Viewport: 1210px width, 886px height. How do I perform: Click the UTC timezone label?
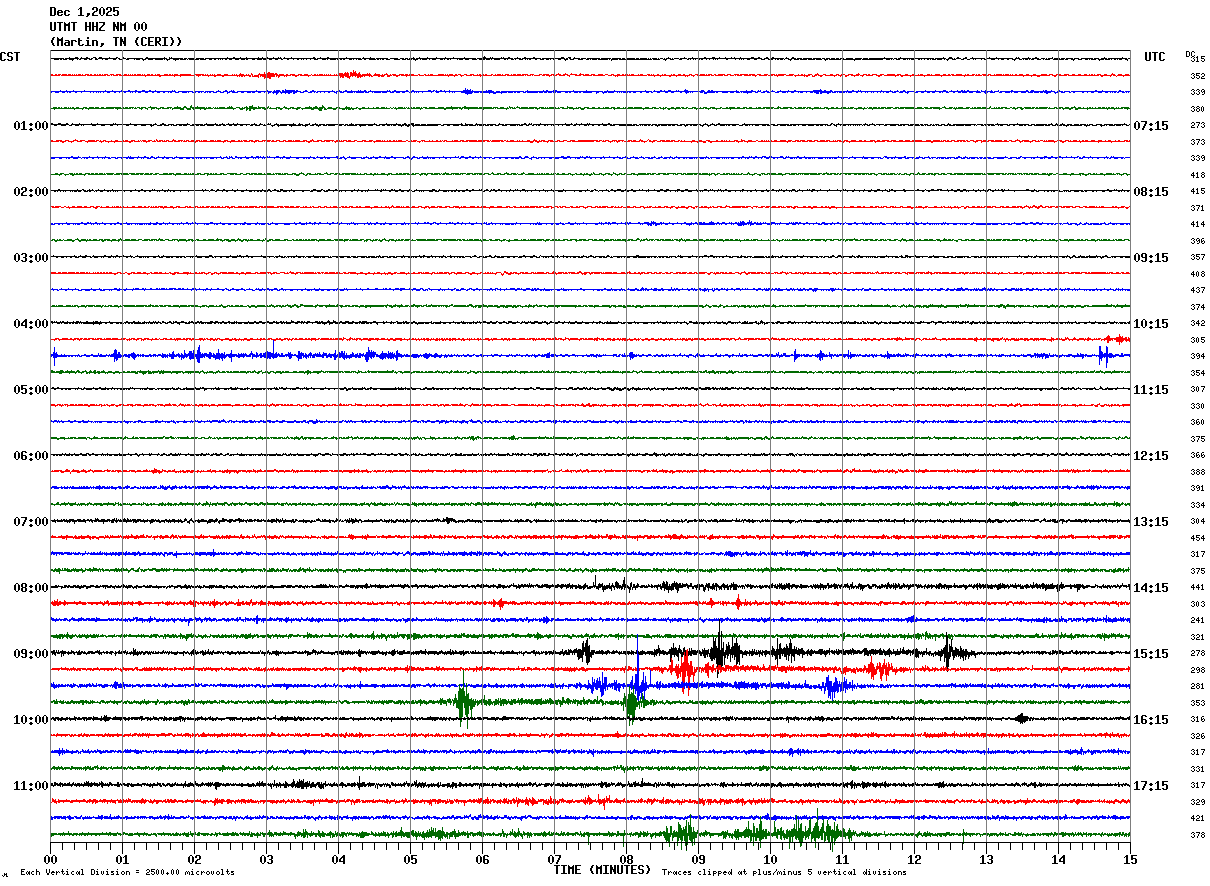[1154, 57]
